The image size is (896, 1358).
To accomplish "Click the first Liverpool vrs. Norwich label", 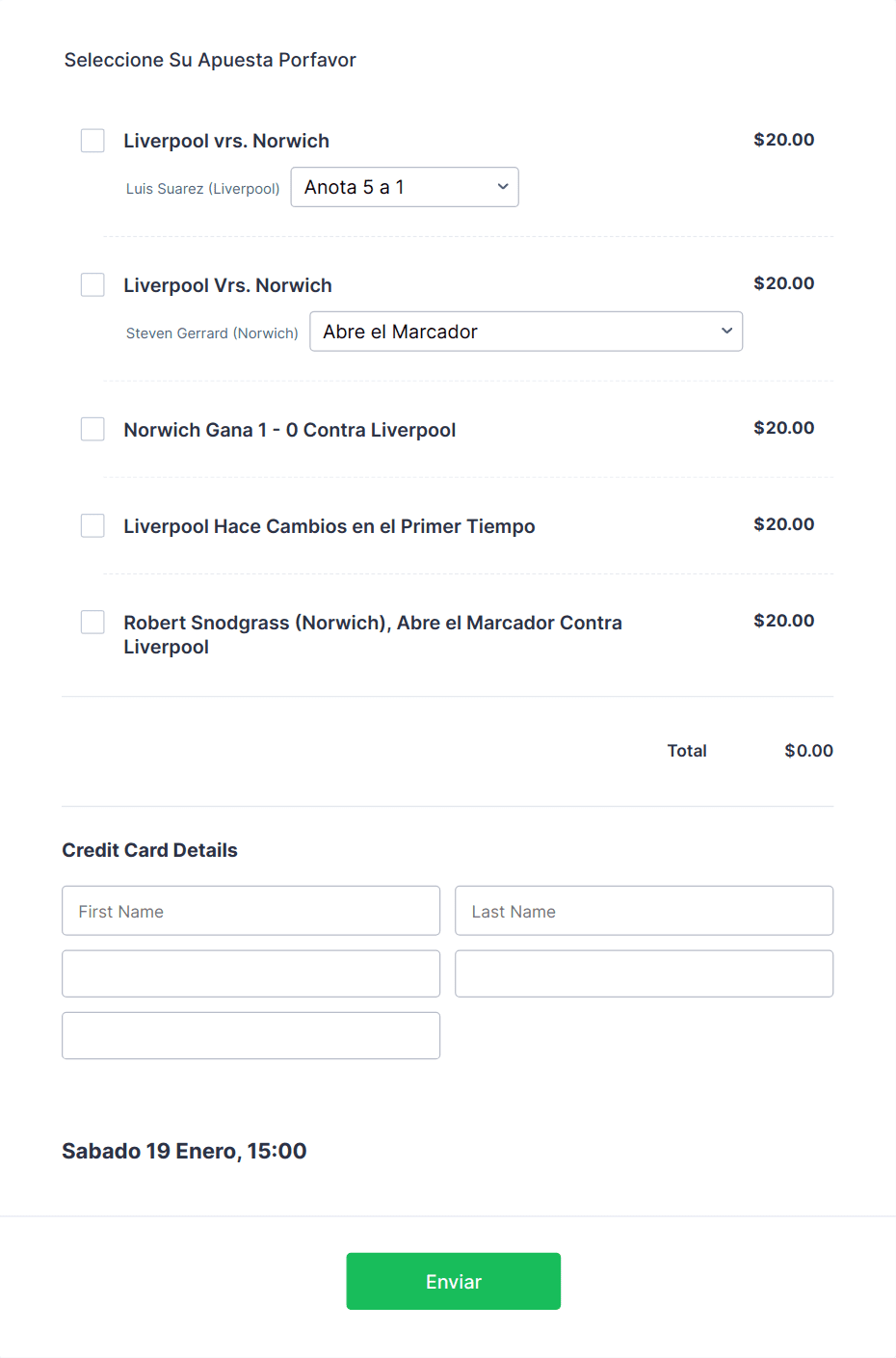I will 226,141.
